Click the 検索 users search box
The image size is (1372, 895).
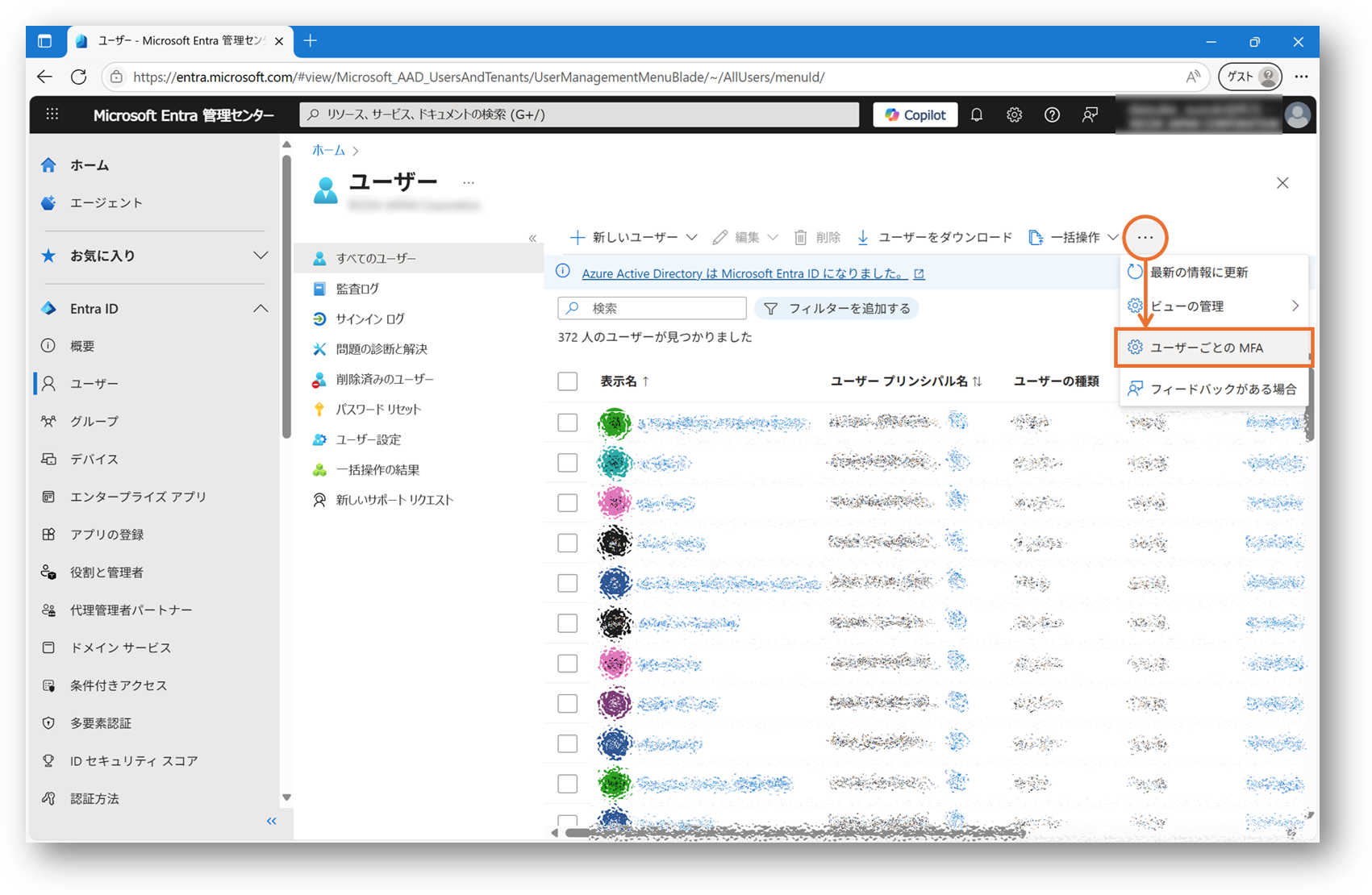click(x=652, y=308)
